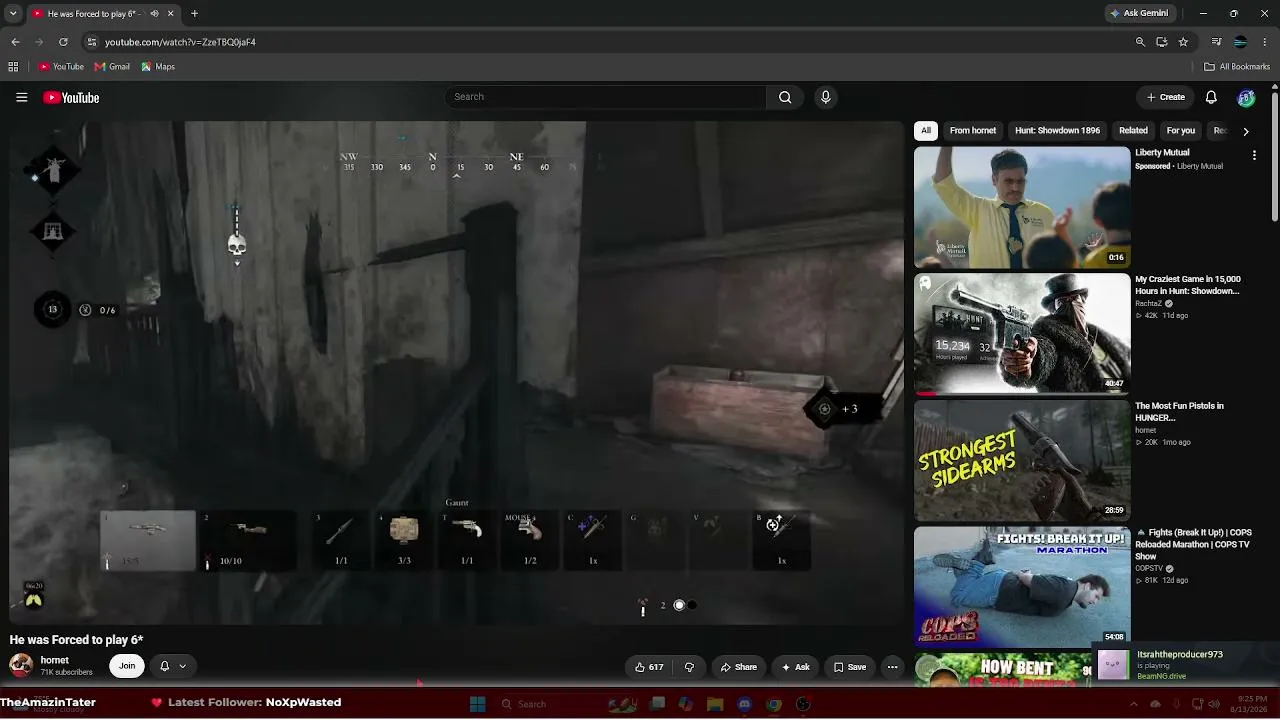Click the YouTube search input field
The height and width of the screenshot is (720, 1280).
coord(606,97)
